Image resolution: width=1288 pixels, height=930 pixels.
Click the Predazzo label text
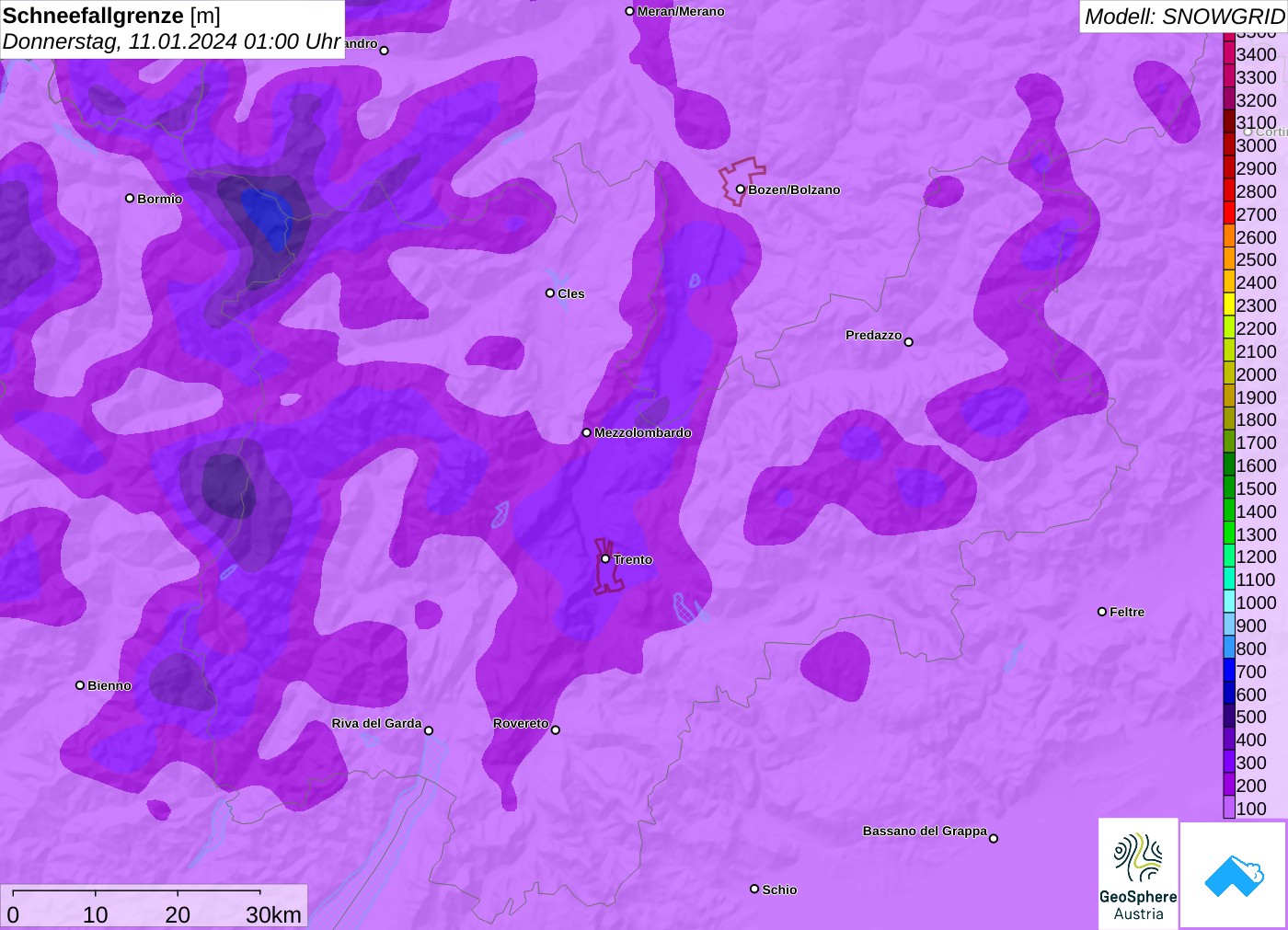tap(874, 335)
